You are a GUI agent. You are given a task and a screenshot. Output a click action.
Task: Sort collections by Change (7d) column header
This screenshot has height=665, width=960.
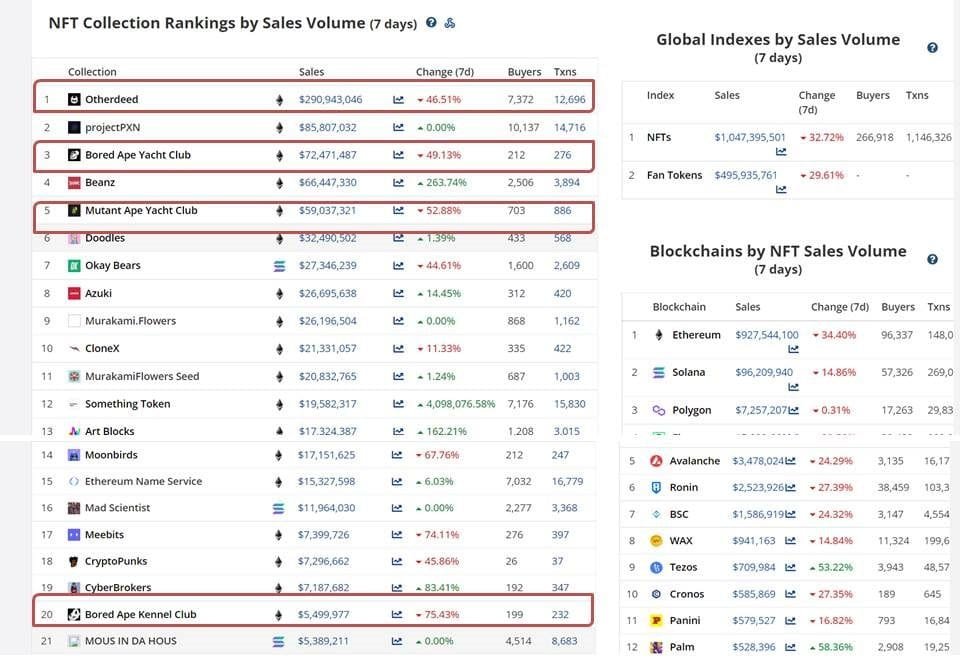click(x=444, y=72)
